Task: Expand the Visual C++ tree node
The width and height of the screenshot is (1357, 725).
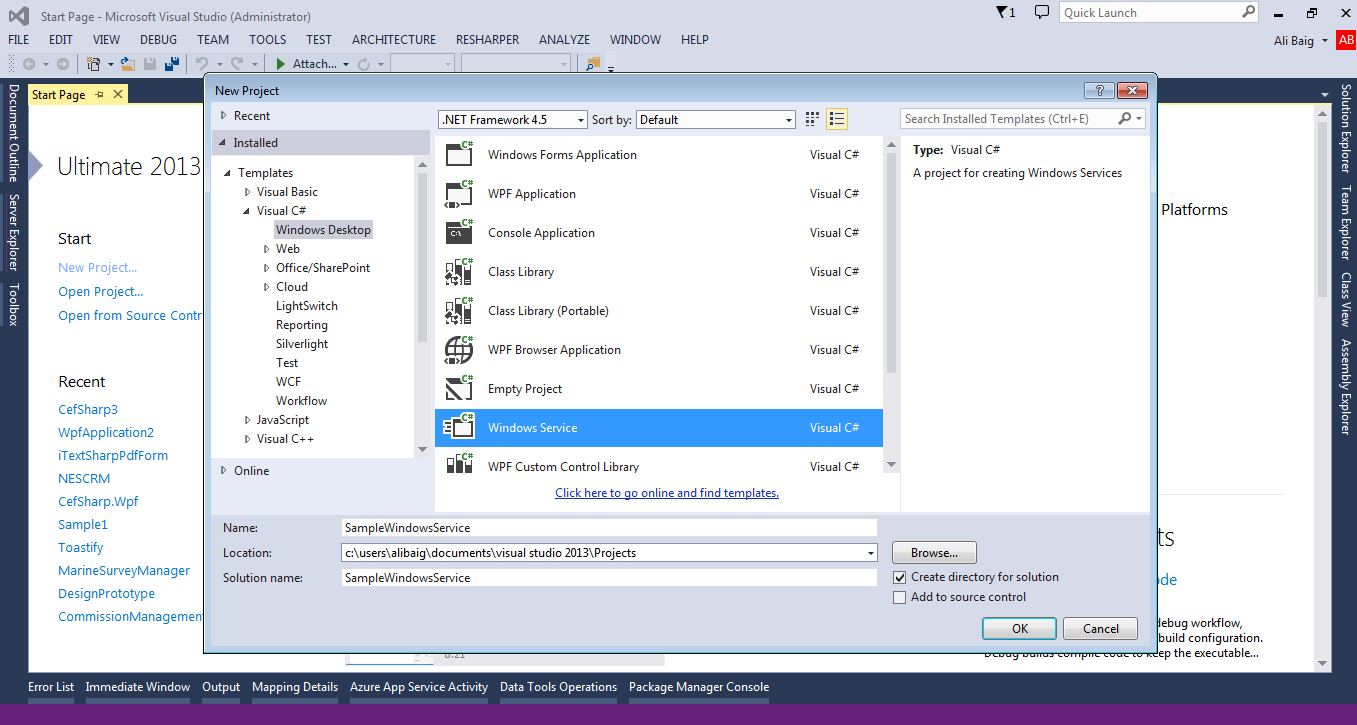Action: tap(248, 439)
